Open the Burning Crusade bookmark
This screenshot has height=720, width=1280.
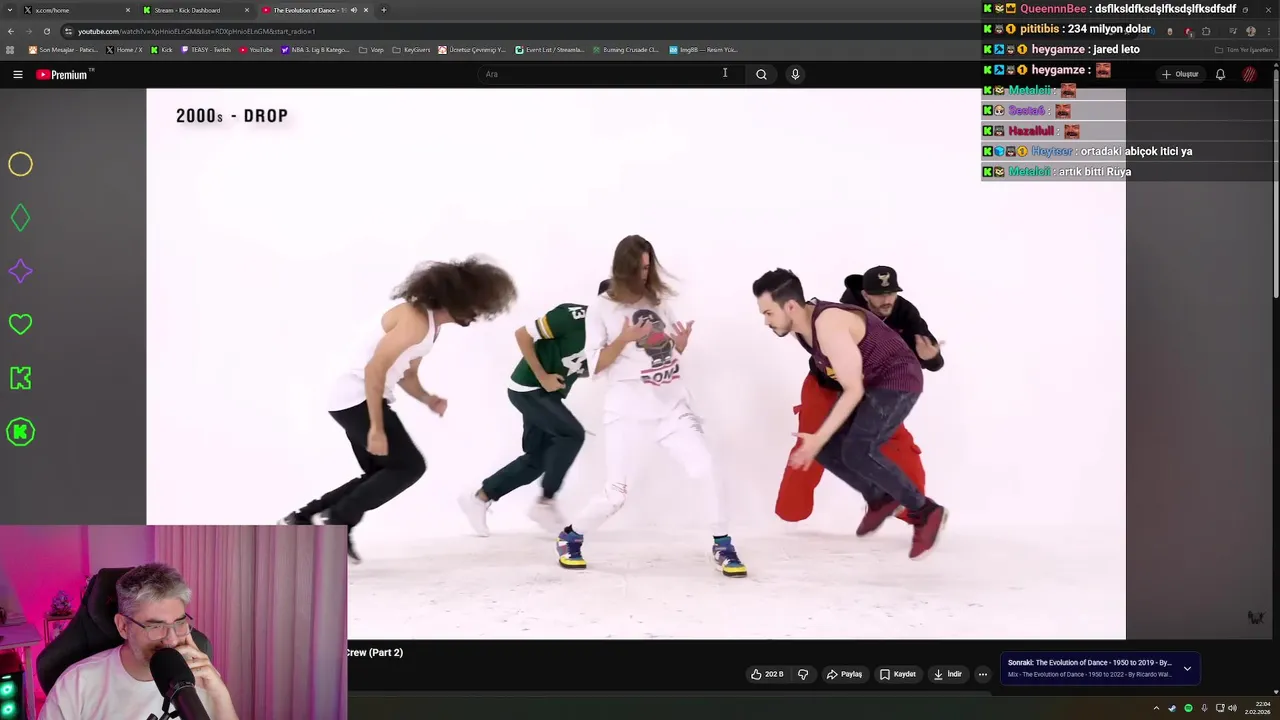coord(625,49)
